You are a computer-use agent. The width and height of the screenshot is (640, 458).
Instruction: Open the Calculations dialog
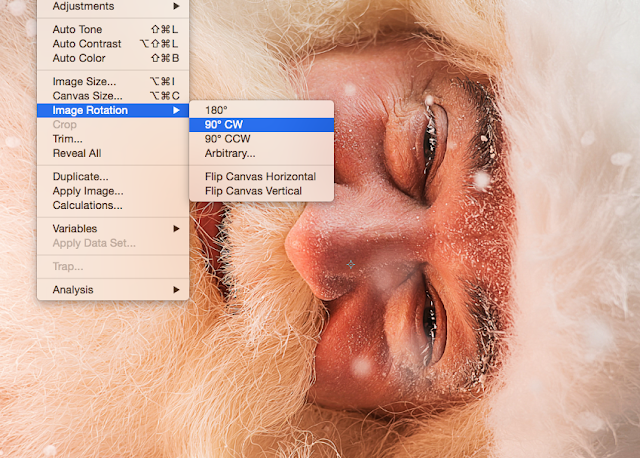[113, 205]
